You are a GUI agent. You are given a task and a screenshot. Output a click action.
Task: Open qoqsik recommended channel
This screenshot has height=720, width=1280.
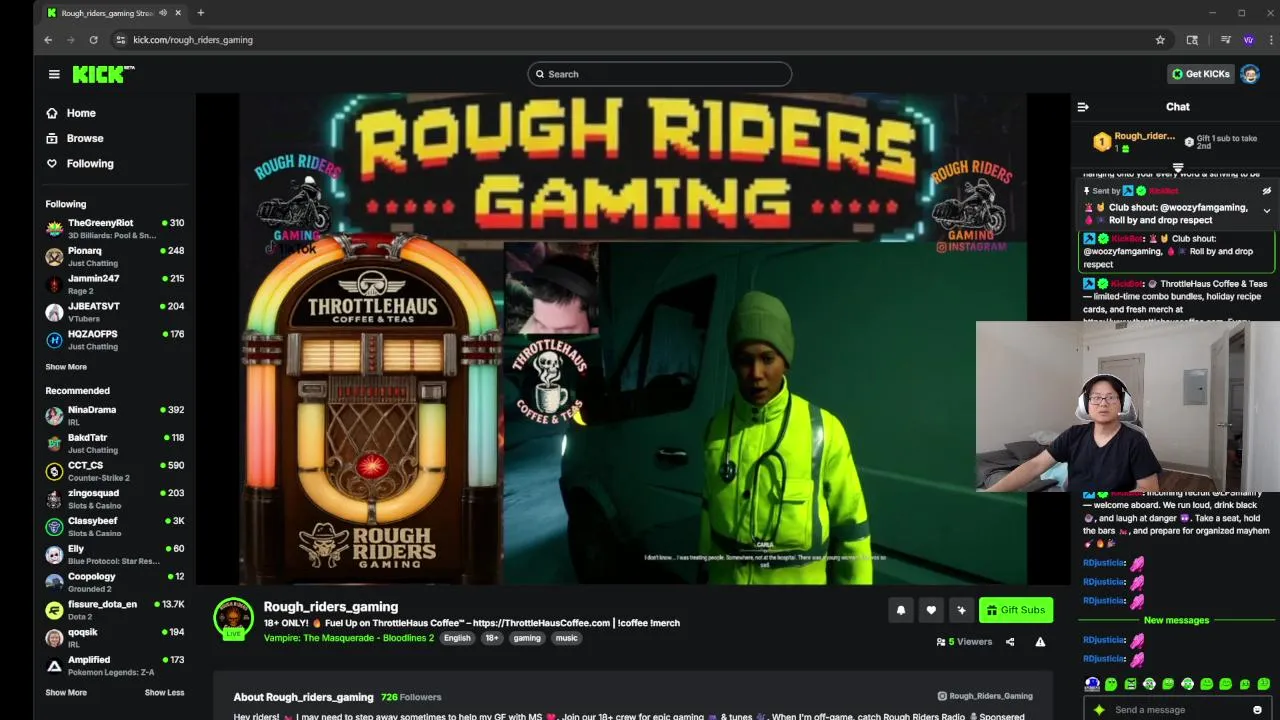[115, 638]
